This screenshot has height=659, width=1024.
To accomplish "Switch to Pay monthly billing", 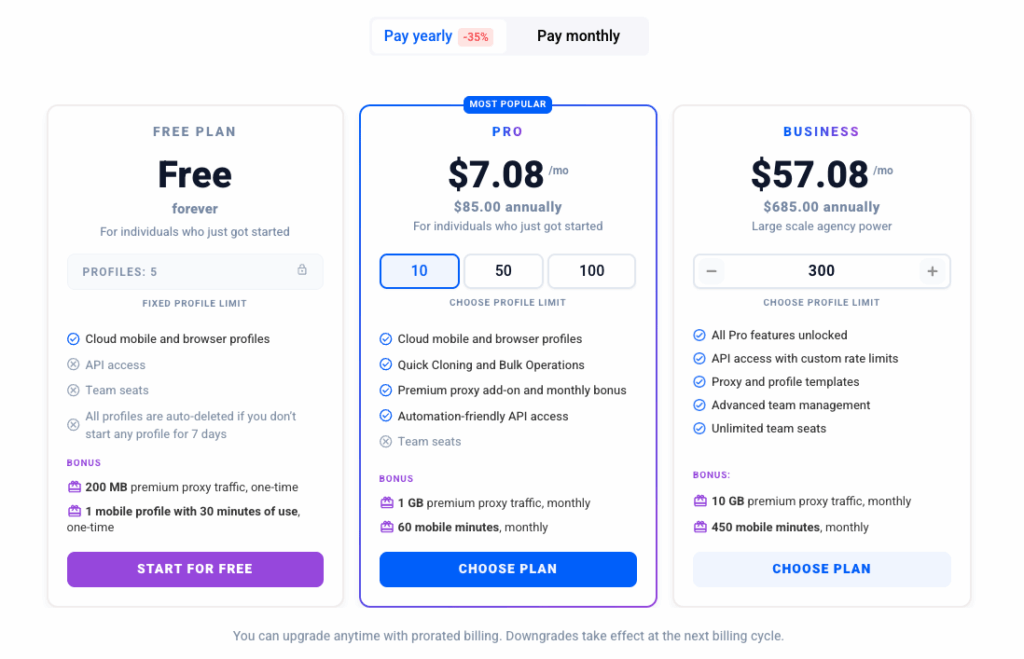I will tap(578, 36).
